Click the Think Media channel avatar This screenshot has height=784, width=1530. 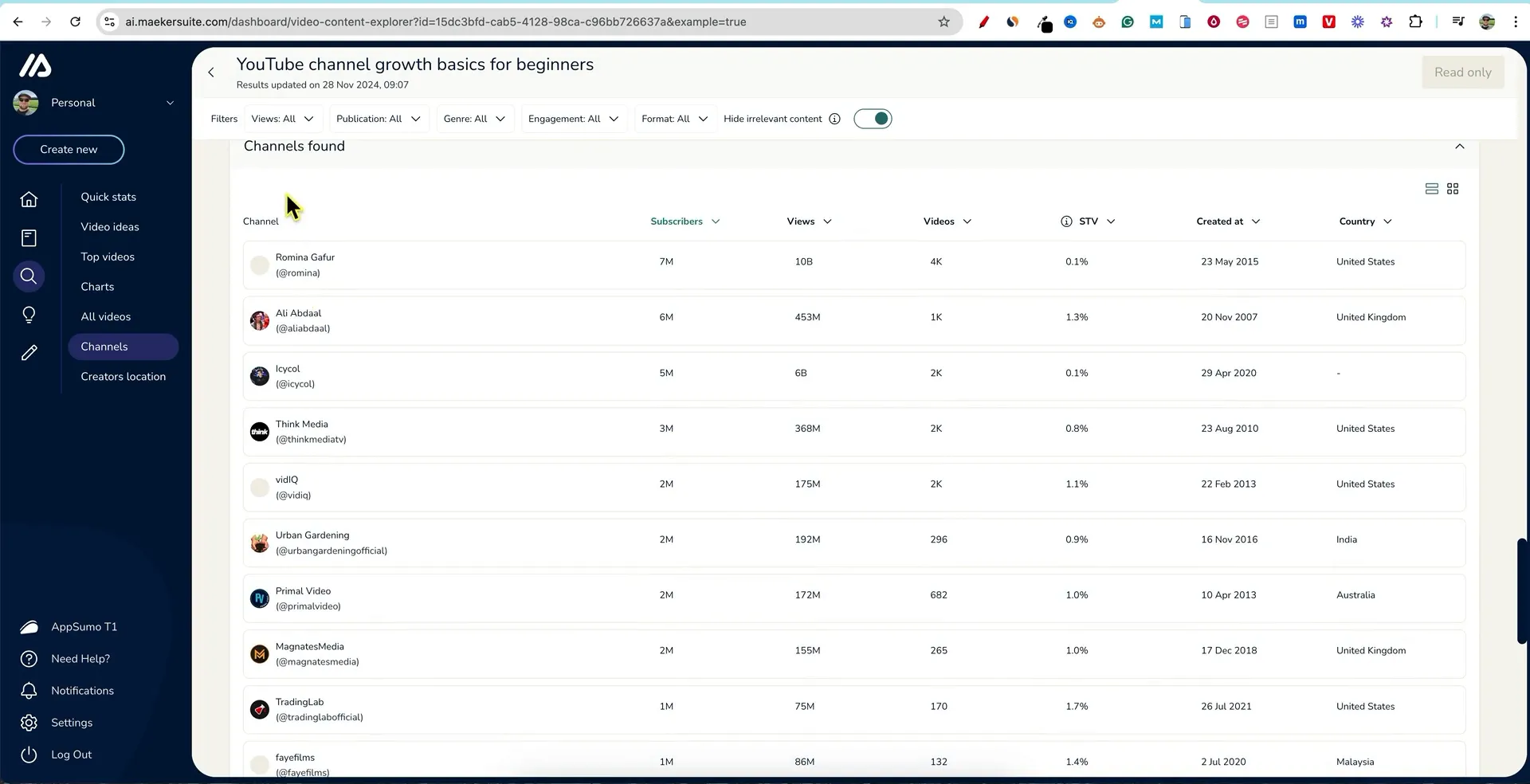tap(260, 432)
